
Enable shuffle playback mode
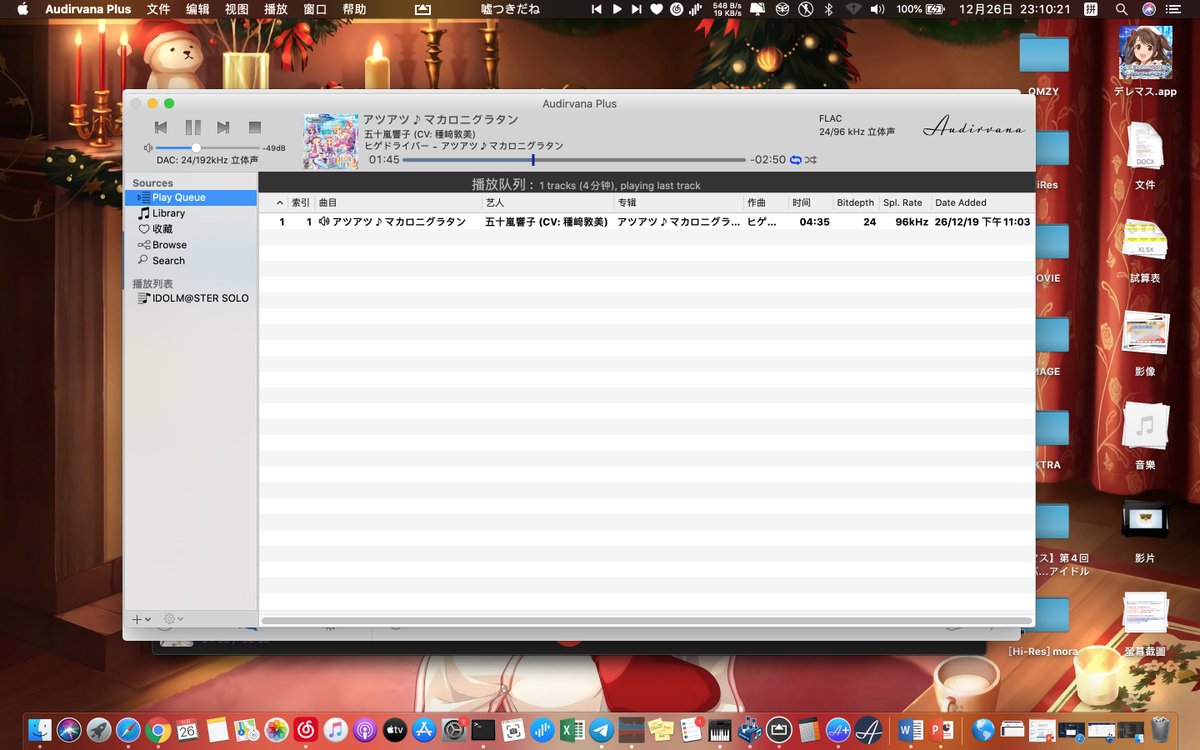coord(810,159)
